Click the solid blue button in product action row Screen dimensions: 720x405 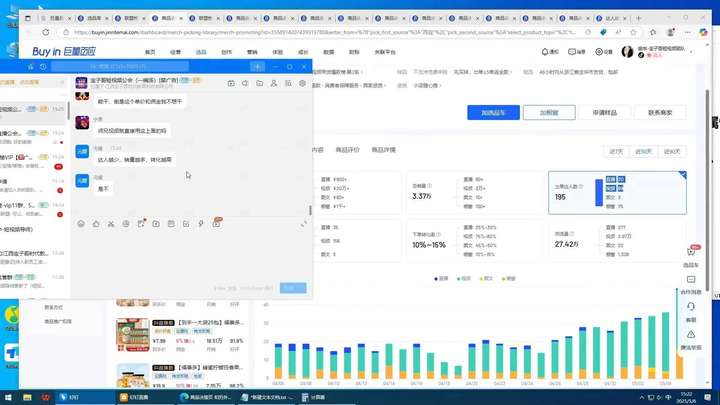(x=493, y=112)
